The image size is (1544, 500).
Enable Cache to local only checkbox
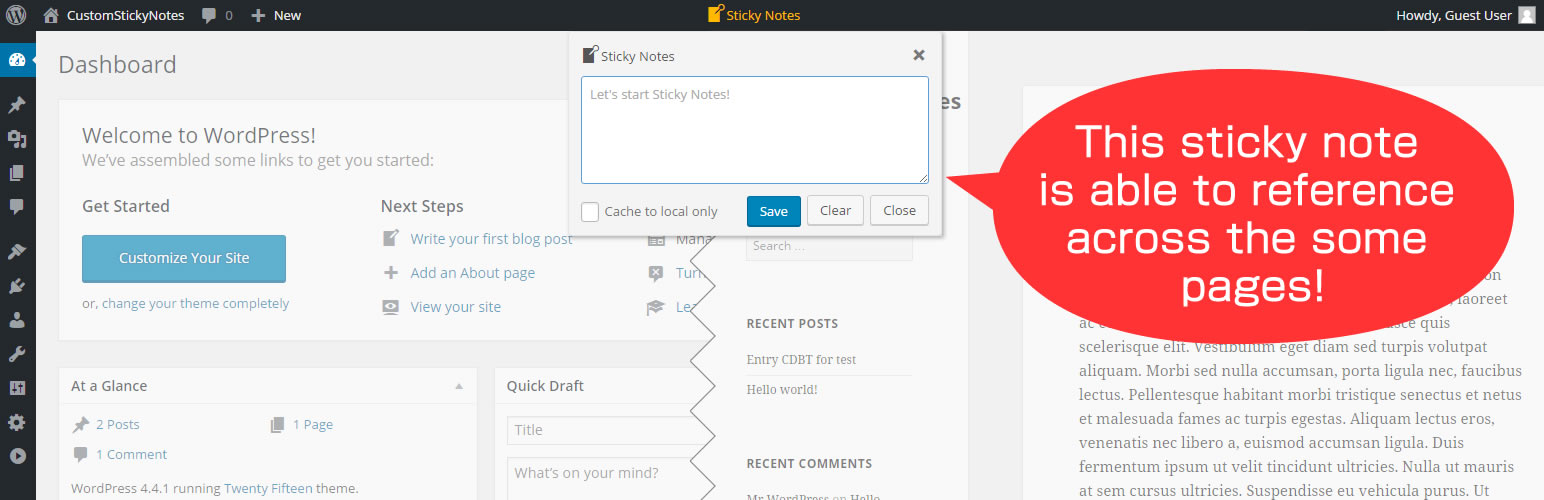(x=590, y=211)
